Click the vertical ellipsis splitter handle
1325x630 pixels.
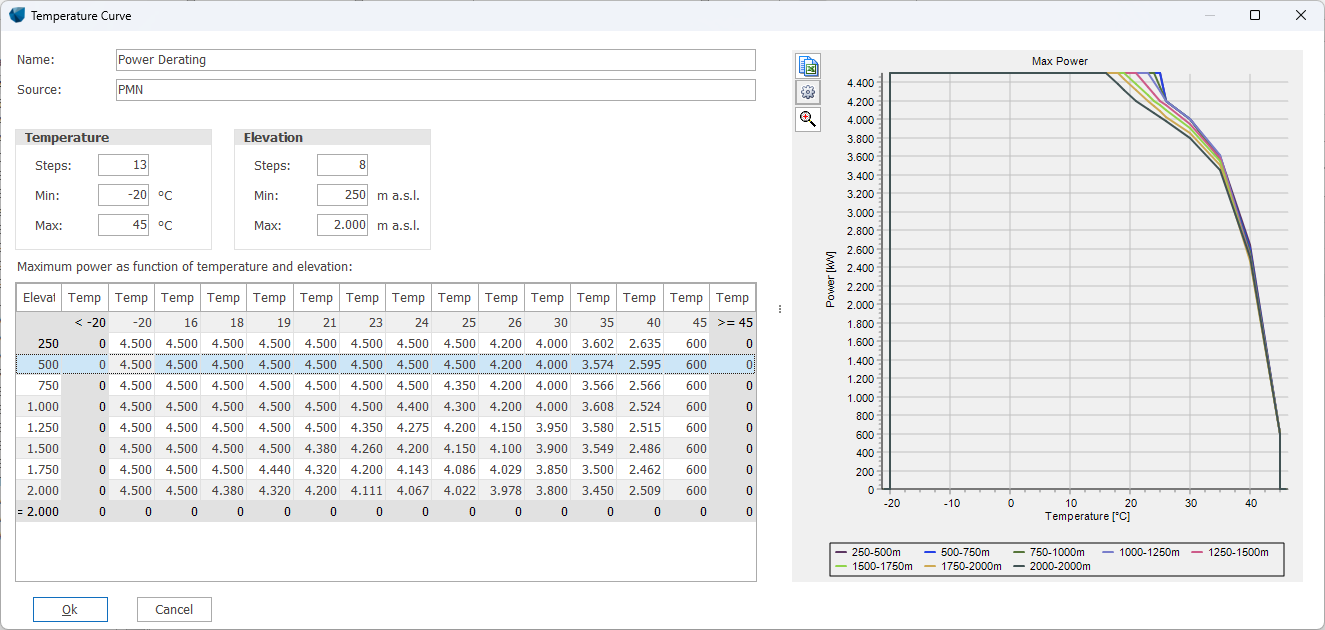pos(778,310)
